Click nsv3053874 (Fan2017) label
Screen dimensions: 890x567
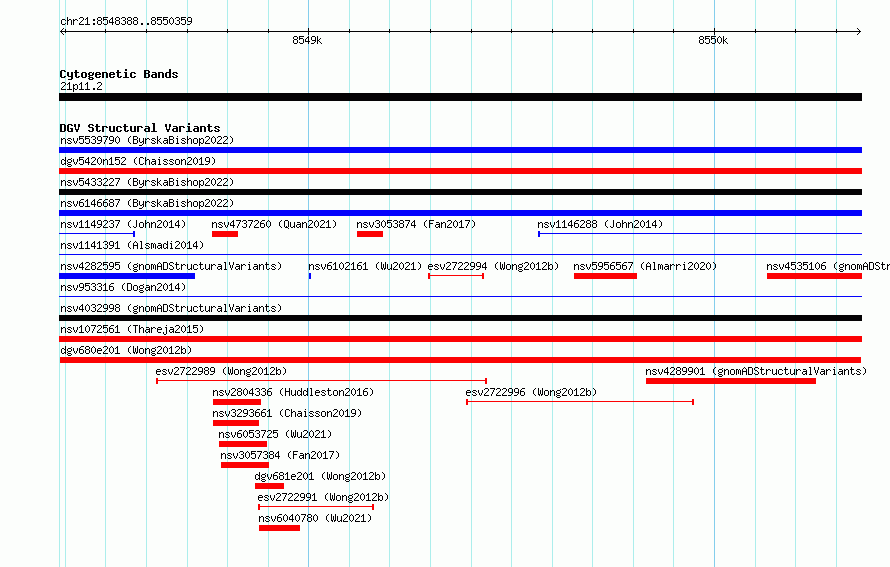tap(416, 224)
